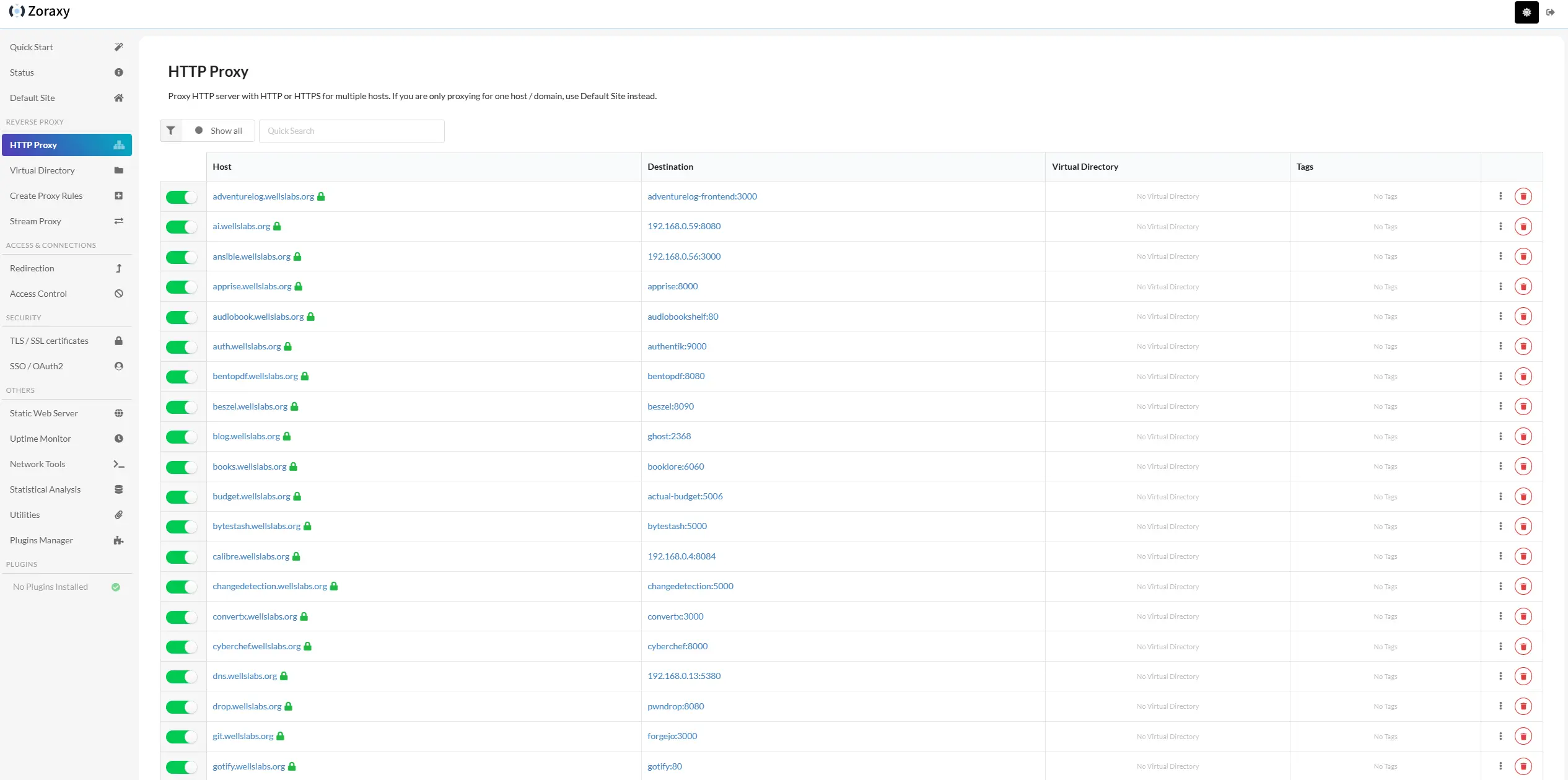Open Quick Start in sidebar
1568x780 pixels.
[66, 47]
